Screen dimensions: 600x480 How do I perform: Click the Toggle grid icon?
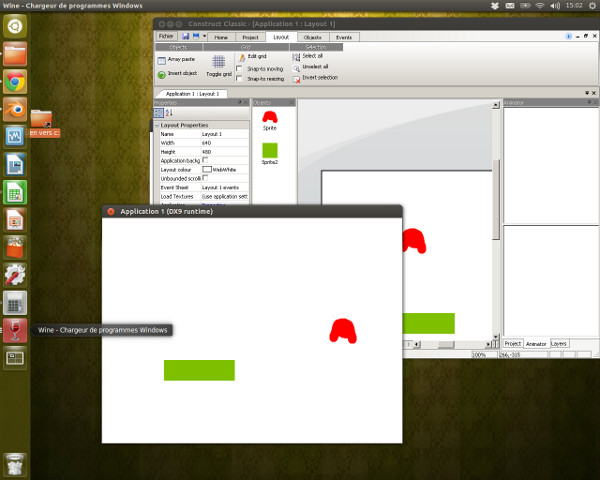218,61
